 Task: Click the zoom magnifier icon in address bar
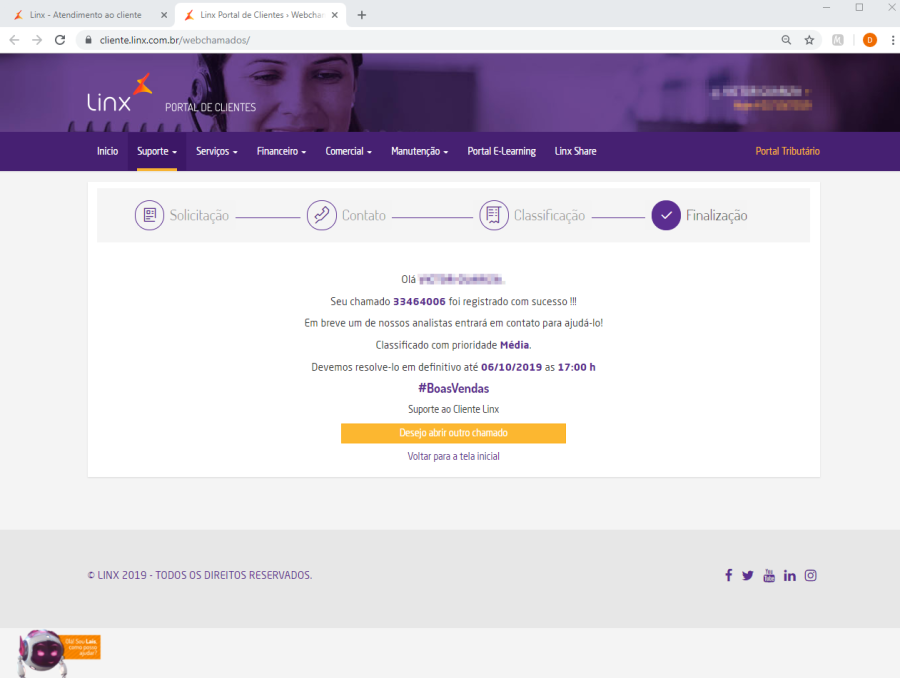(786, 40)
